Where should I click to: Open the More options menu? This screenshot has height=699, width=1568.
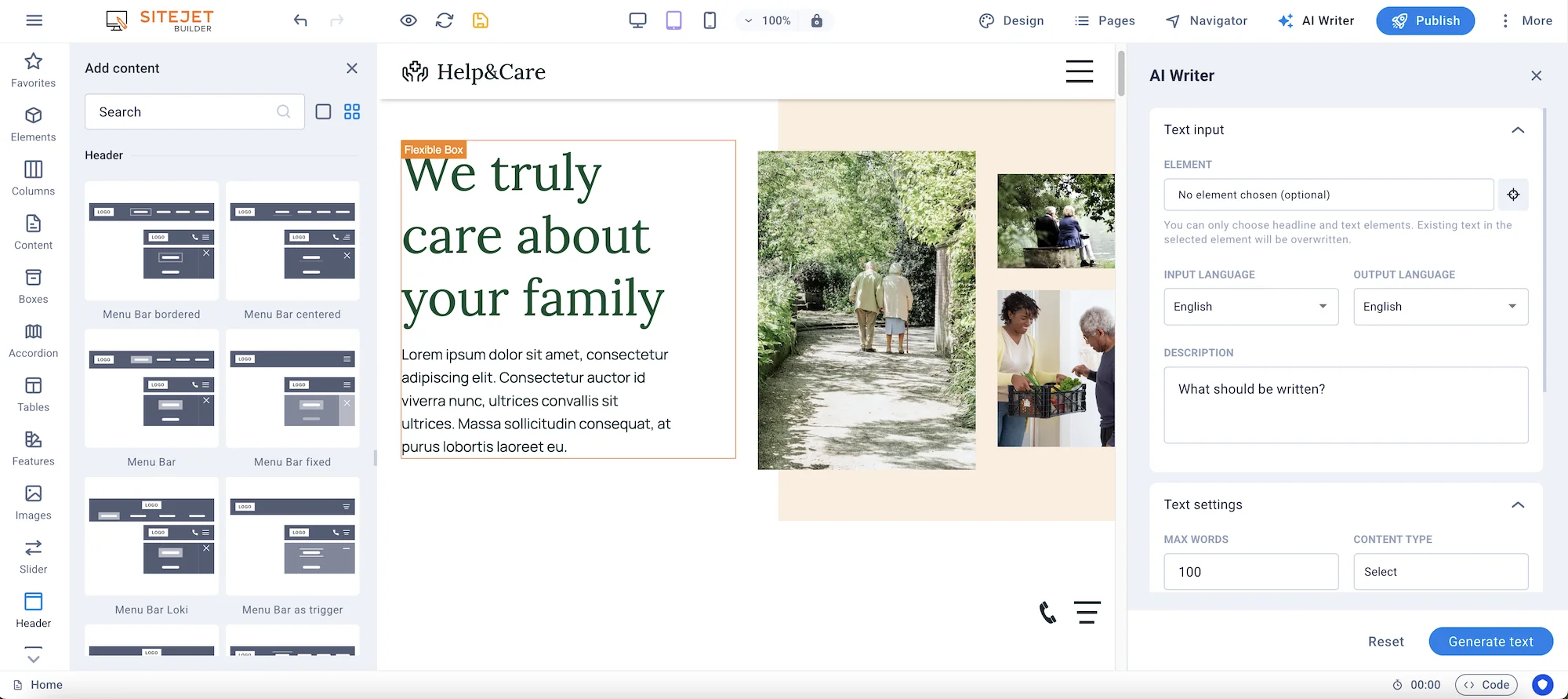click(x=1526, y=20)
